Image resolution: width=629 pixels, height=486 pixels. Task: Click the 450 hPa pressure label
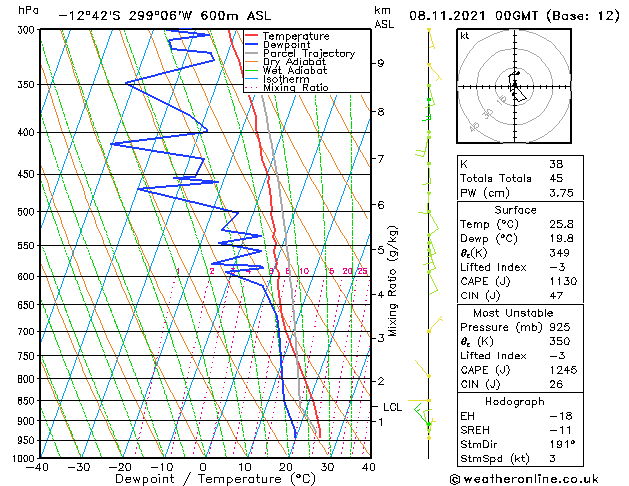(x=28, y=174)
